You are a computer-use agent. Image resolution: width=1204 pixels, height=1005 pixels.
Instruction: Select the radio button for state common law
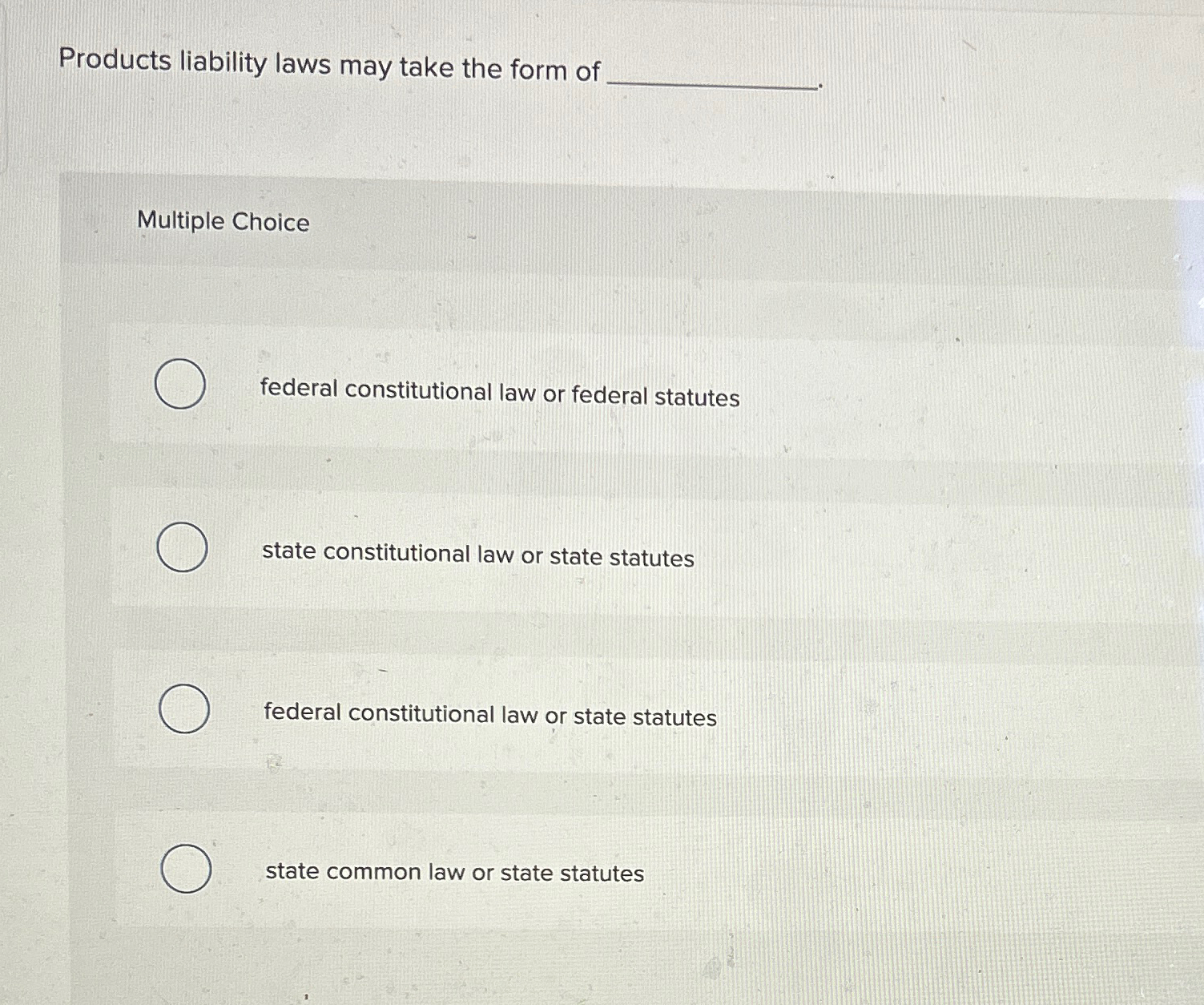[x=187, y=870]
